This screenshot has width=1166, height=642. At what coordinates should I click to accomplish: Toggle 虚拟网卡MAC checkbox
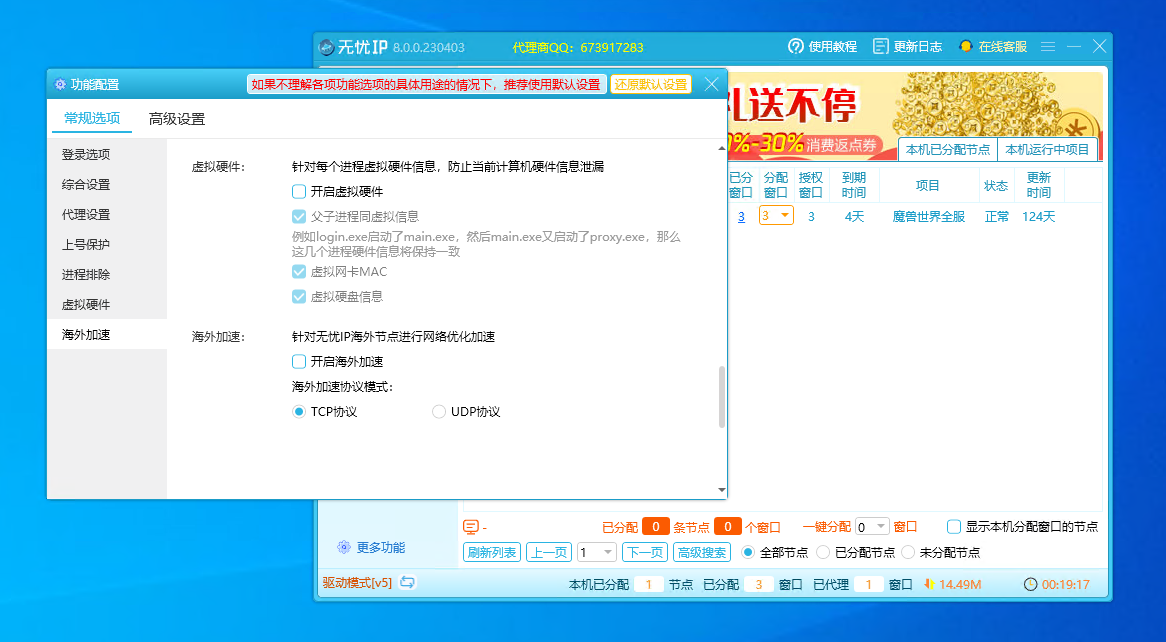[299, 272]
